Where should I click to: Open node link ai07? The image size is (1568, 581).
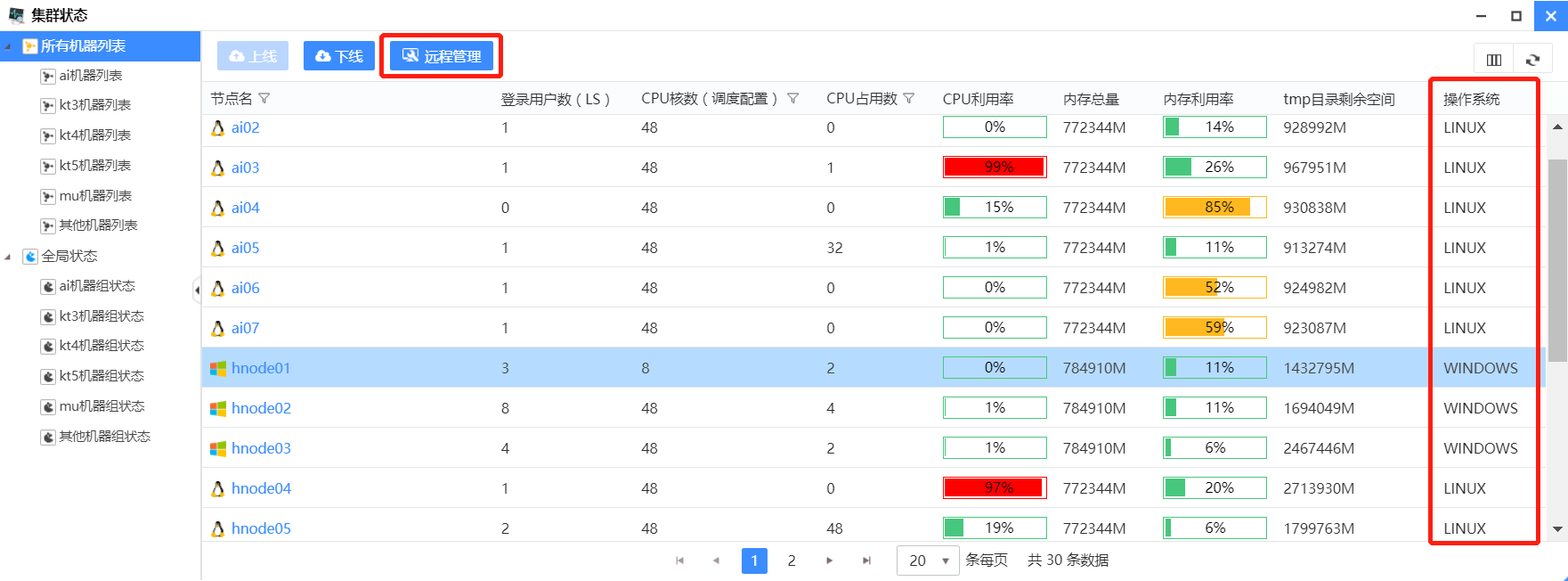245,328
